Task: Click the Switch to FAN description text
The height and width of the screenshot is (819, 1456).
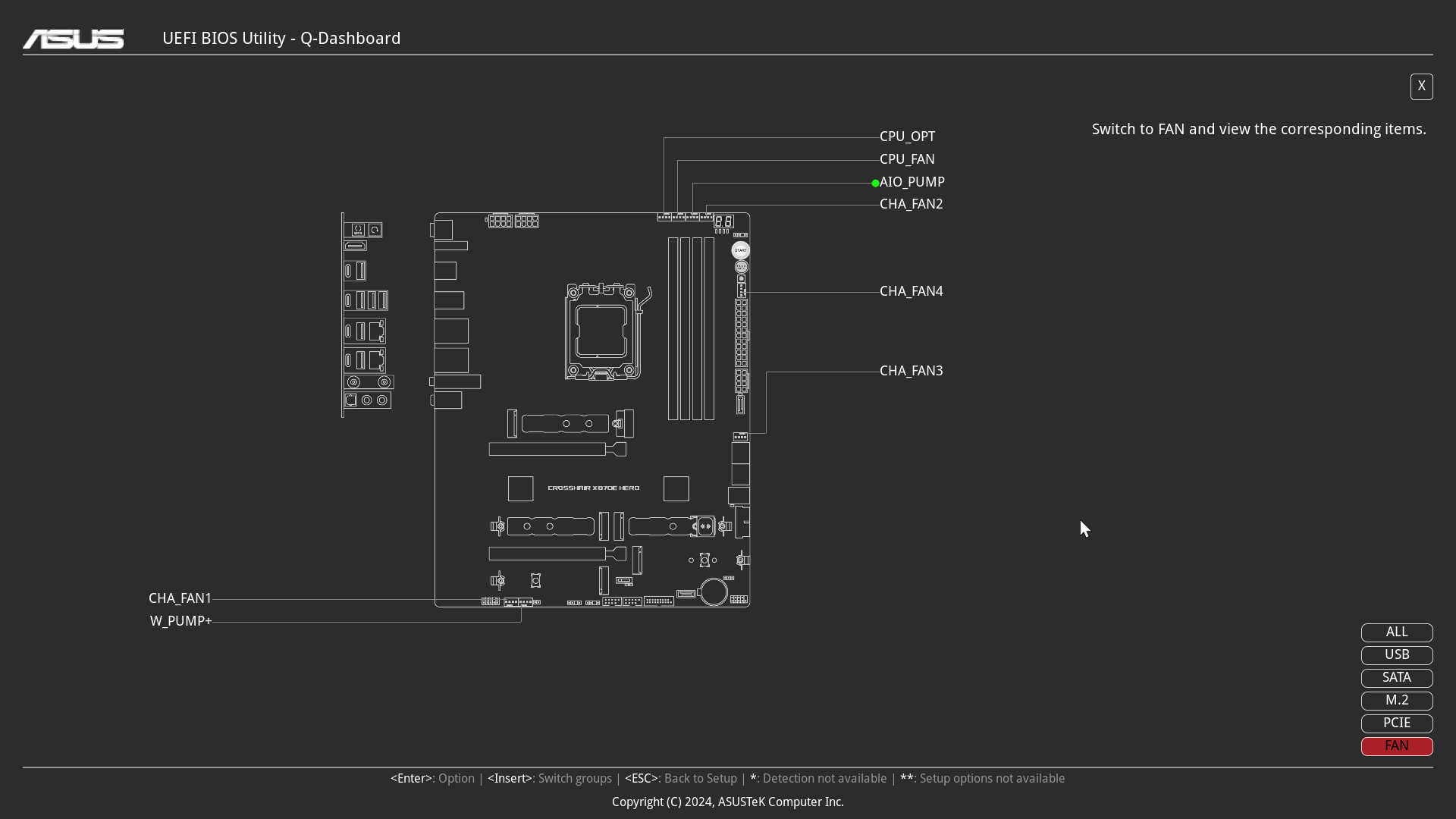Action: (x=1259, y=130)
